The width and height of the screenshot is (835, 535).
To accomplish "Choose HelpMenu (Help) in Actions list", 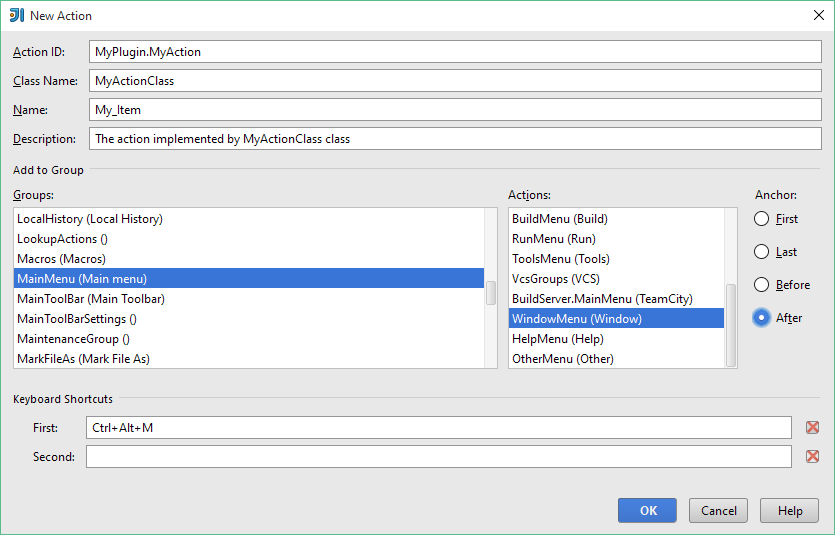I will (x=558, y=339).
